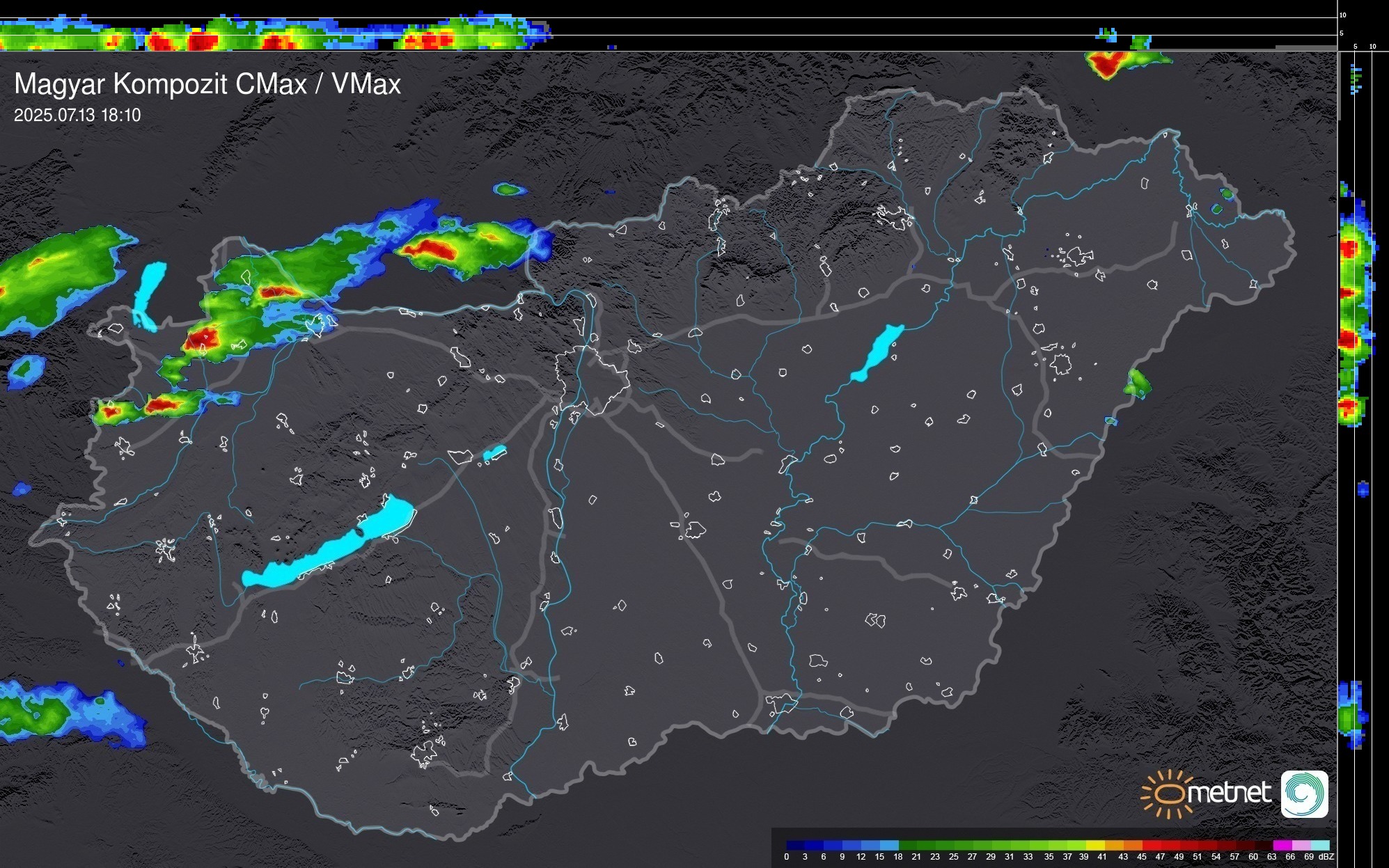Click the 2025.07.13 18:10 timestamp
This screenshot has height=868, width=1389.
(77, 115)
